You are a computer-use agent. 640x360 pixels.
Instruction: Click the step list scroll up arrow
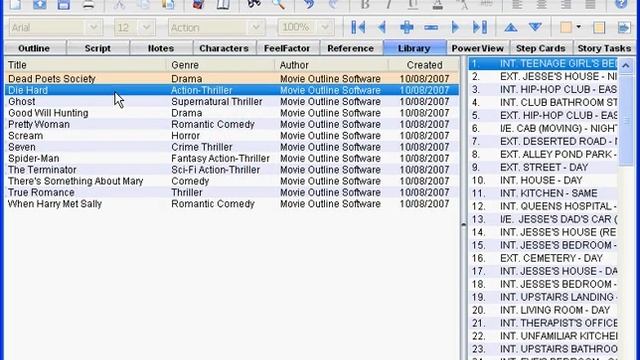[x=626, y=65]
